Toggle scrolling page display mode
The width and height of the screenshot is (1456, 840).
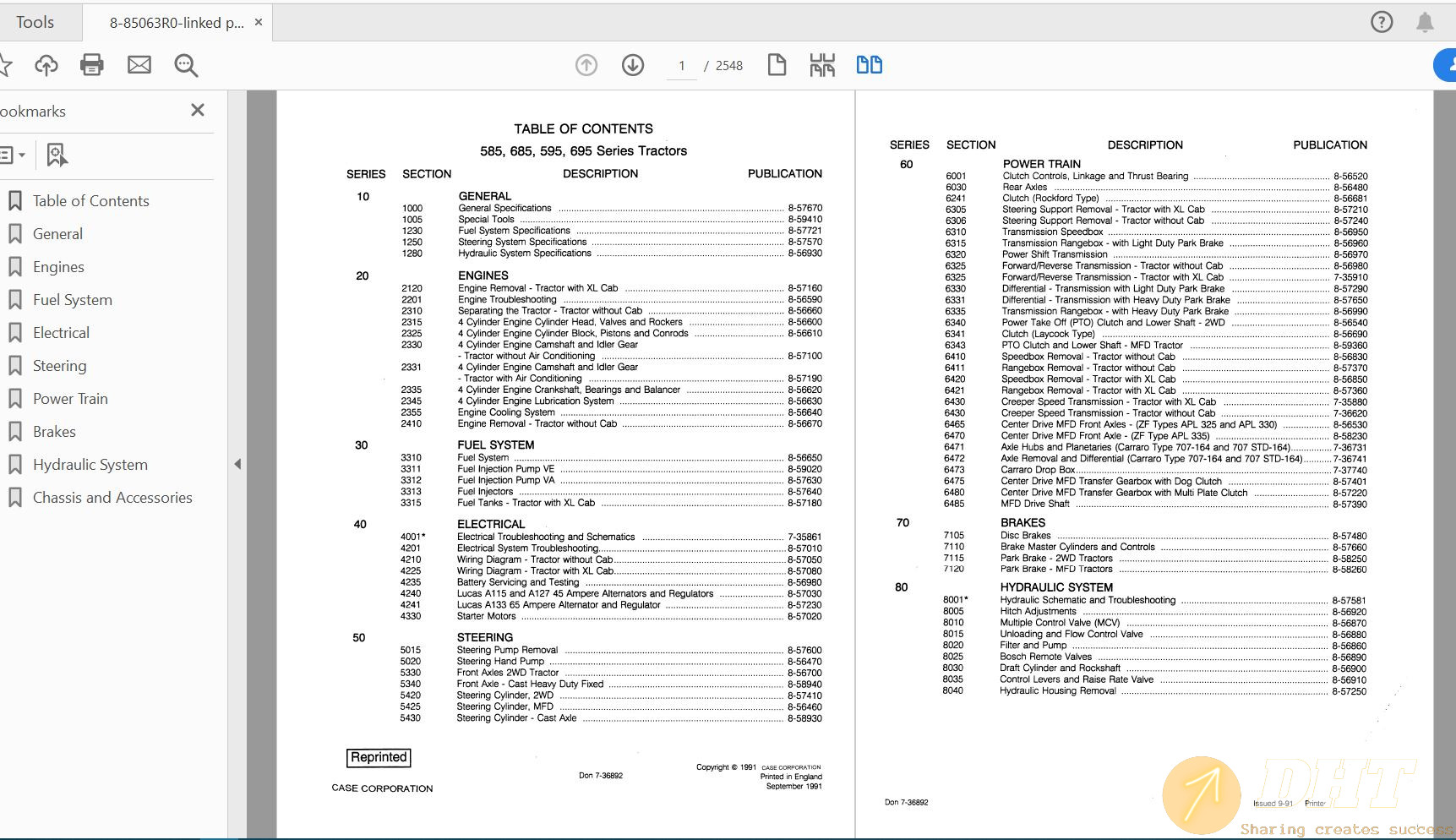pyautogui.click(x=821, y=65)
